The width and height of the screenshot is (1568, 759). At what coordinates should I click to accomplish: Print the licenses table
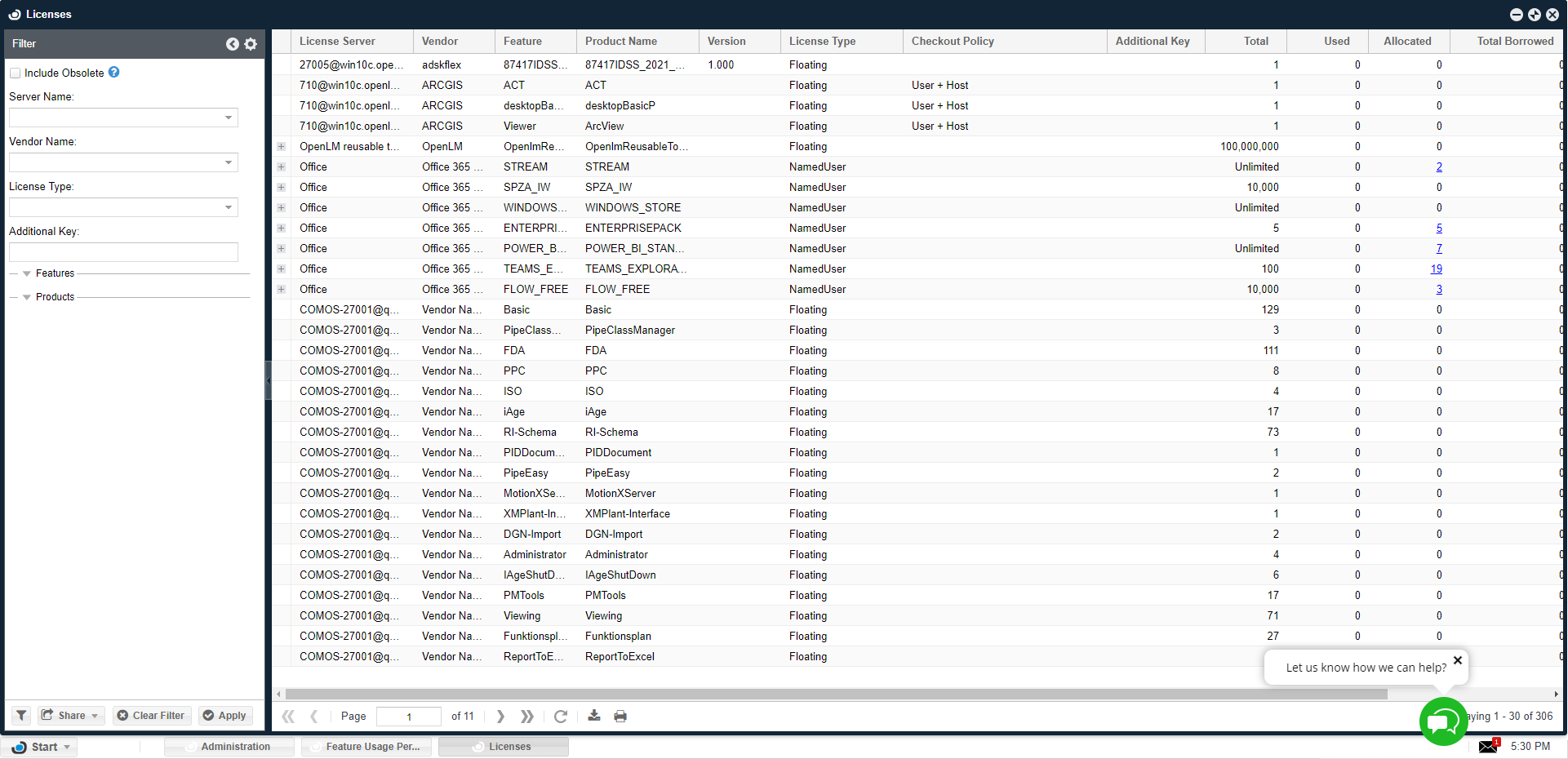(x=620, y=716)
